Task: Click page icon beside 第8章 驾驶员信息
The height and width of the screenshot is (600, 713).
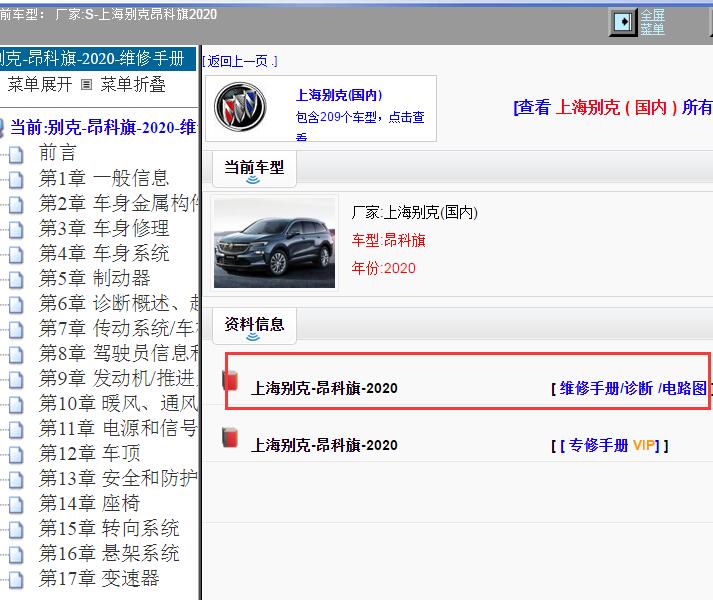Action: 16,355
